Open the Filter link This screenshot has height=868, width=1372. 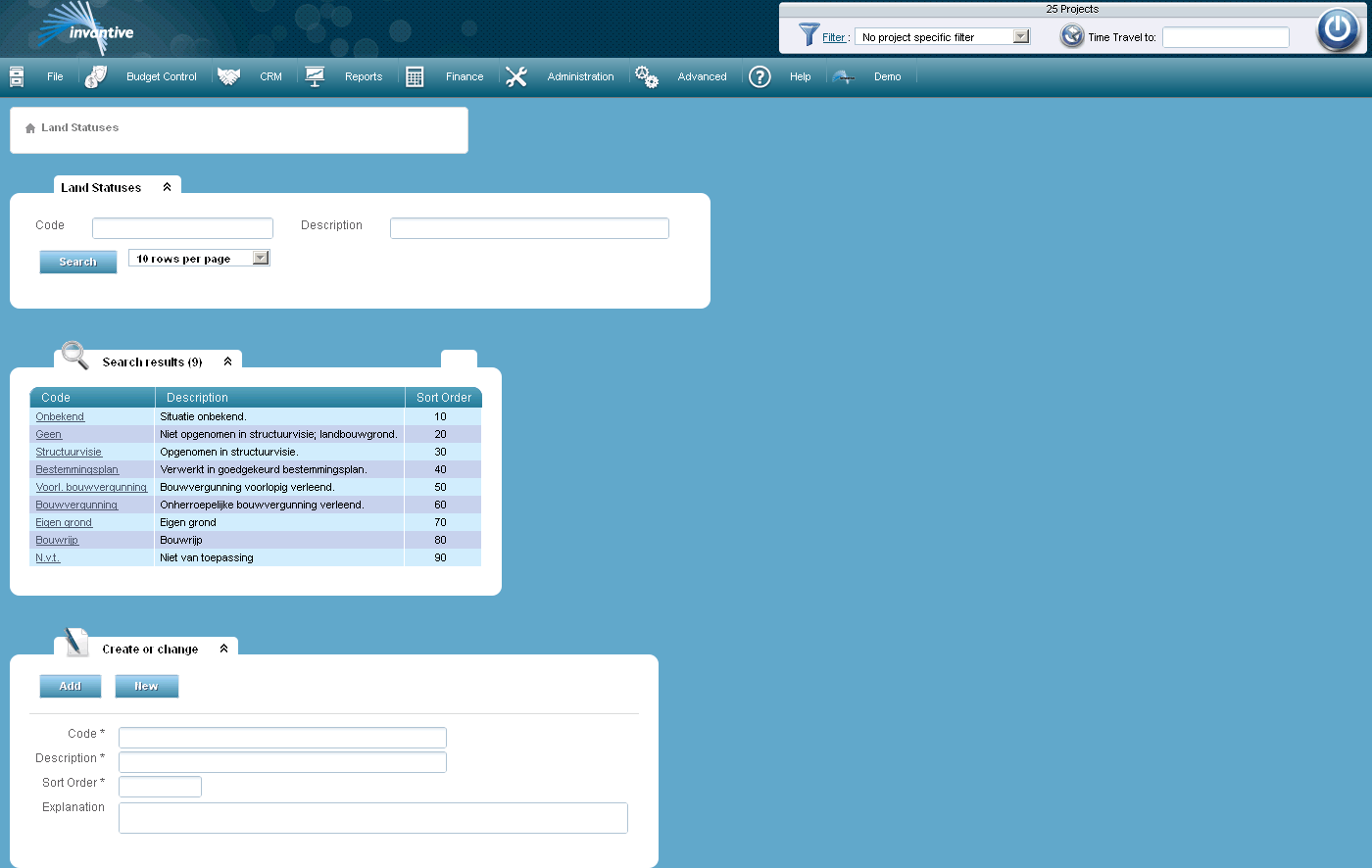point(834,37)
